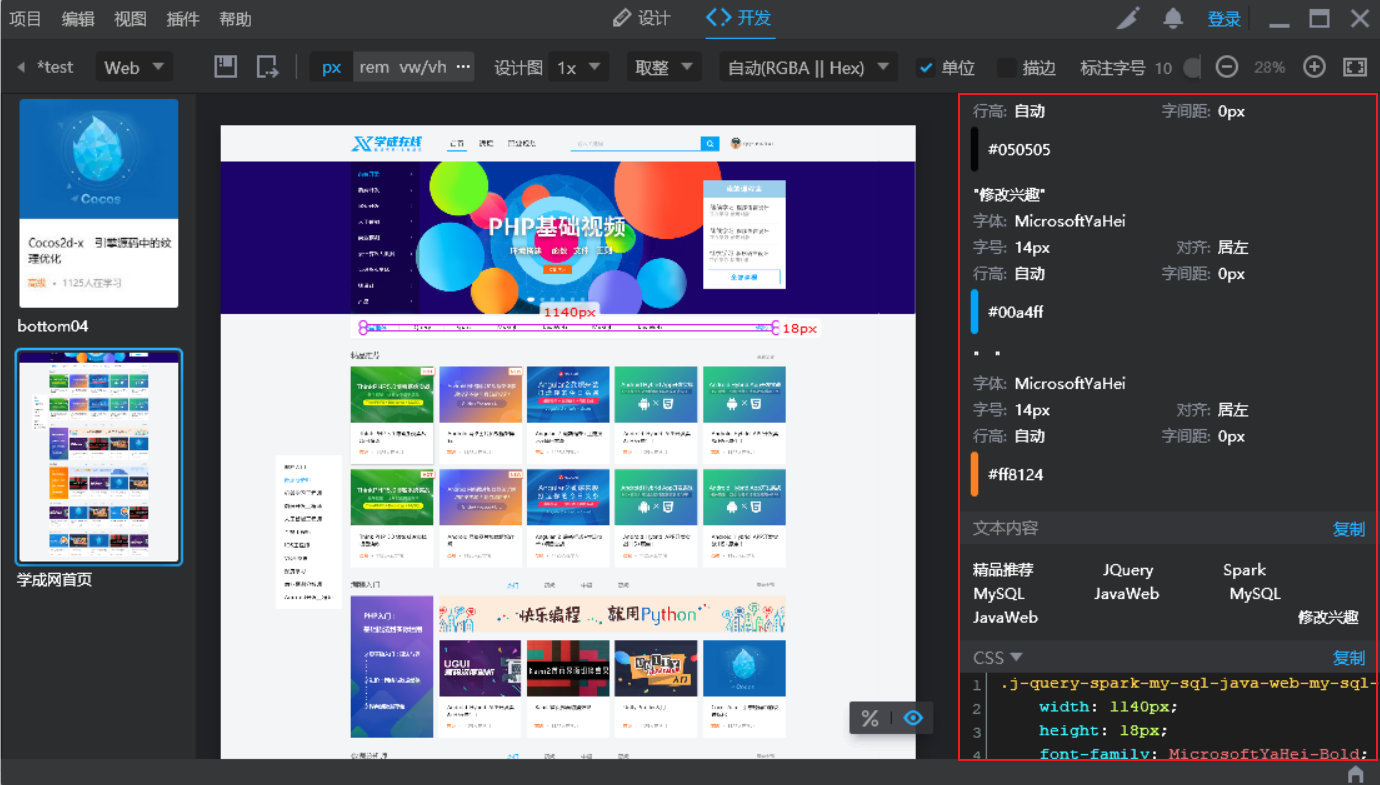The width and height of the screenshot is (1380, 785).
Task: Expand the CSS language dropdown arrow
Action: (x=1017, y=657)
